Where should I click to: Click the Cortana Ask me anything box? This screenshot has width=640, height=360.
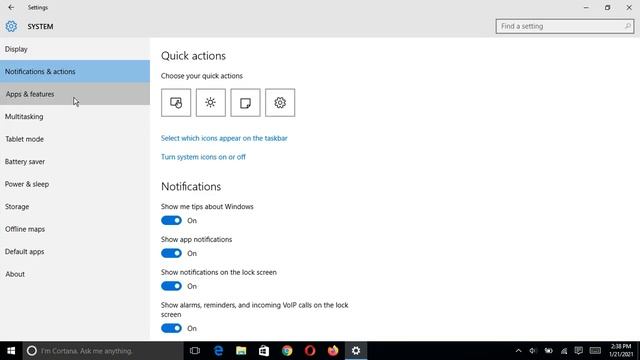[103, 351]
